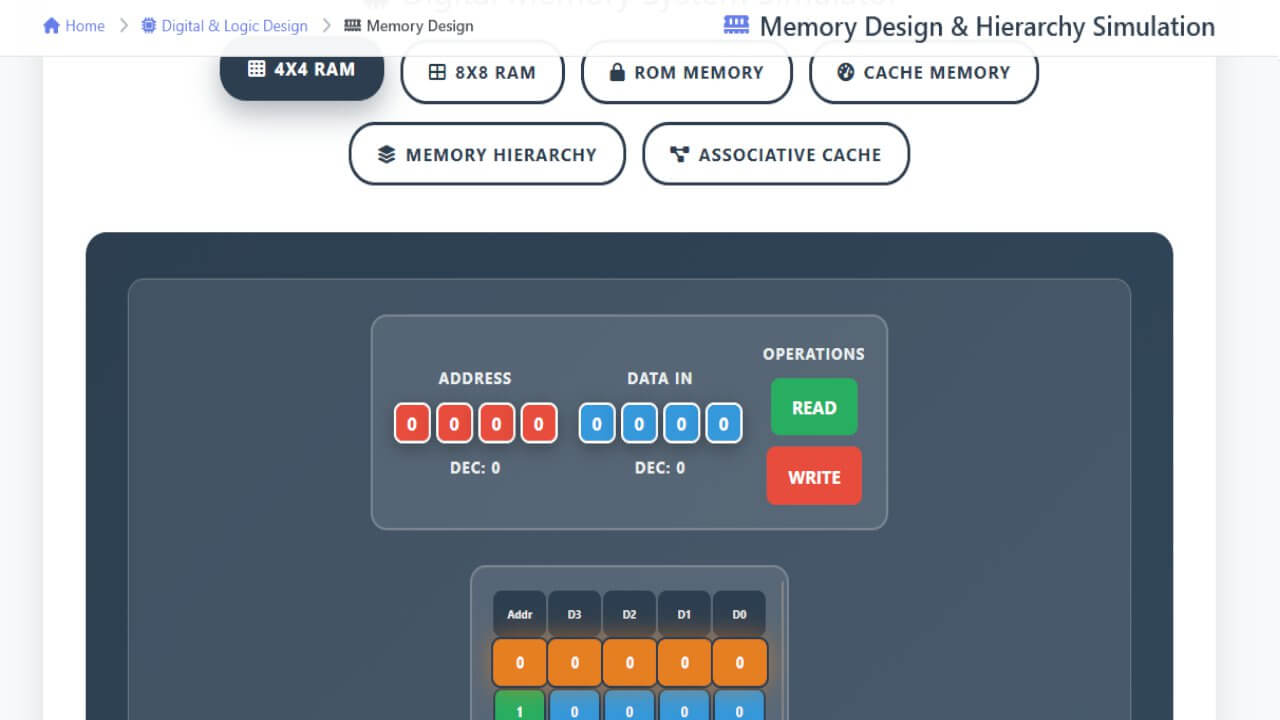Click the compass icon on the Cache Memory tab

845,71
